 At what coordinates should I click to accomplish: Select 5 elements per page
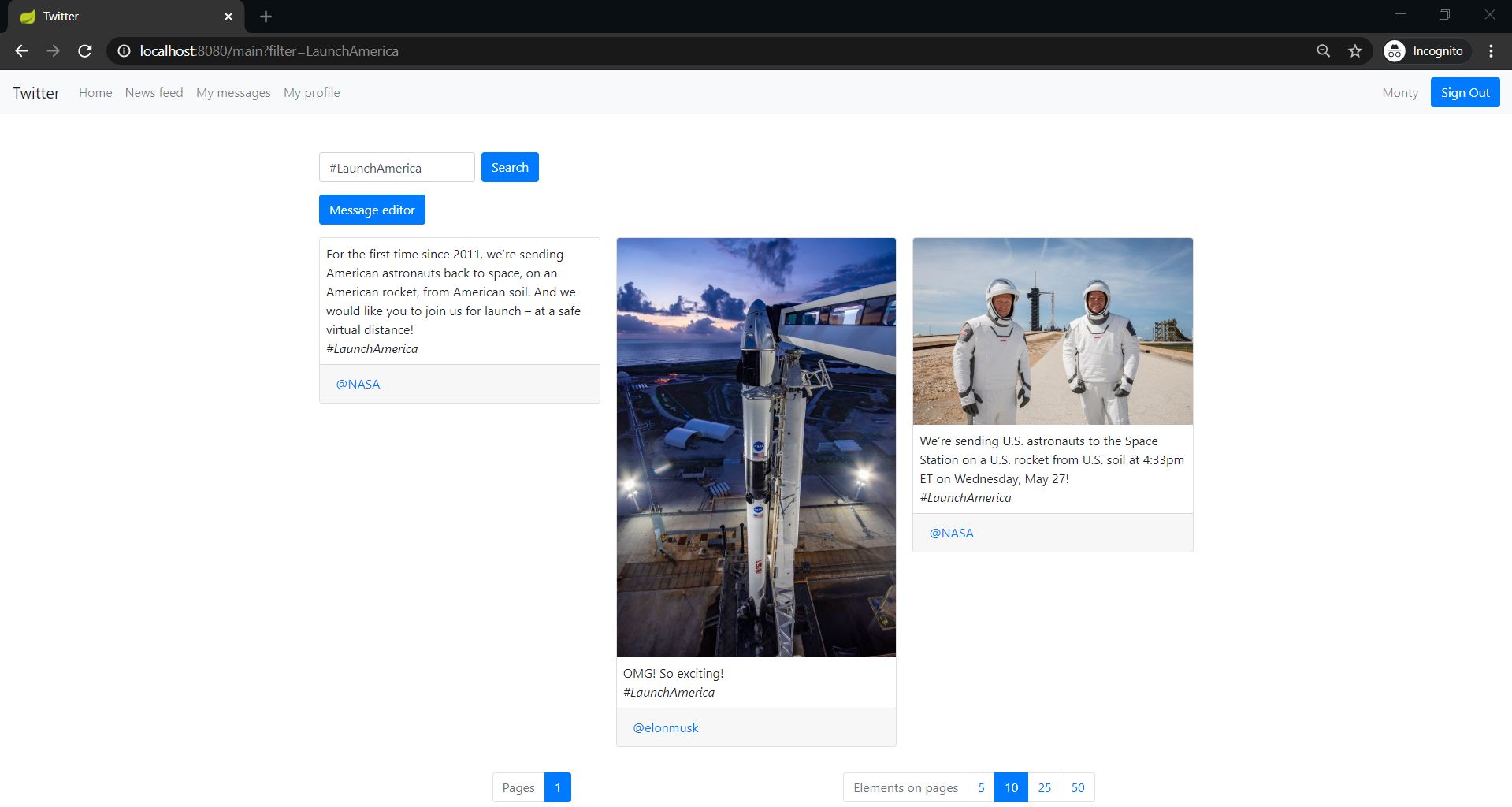(980, 787)
